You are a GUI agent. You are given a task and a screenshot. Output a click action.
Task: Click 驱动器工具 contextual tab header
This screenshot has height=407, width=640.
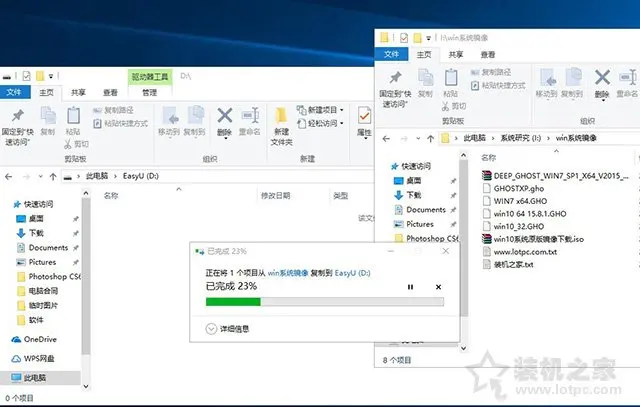(150, 76)
